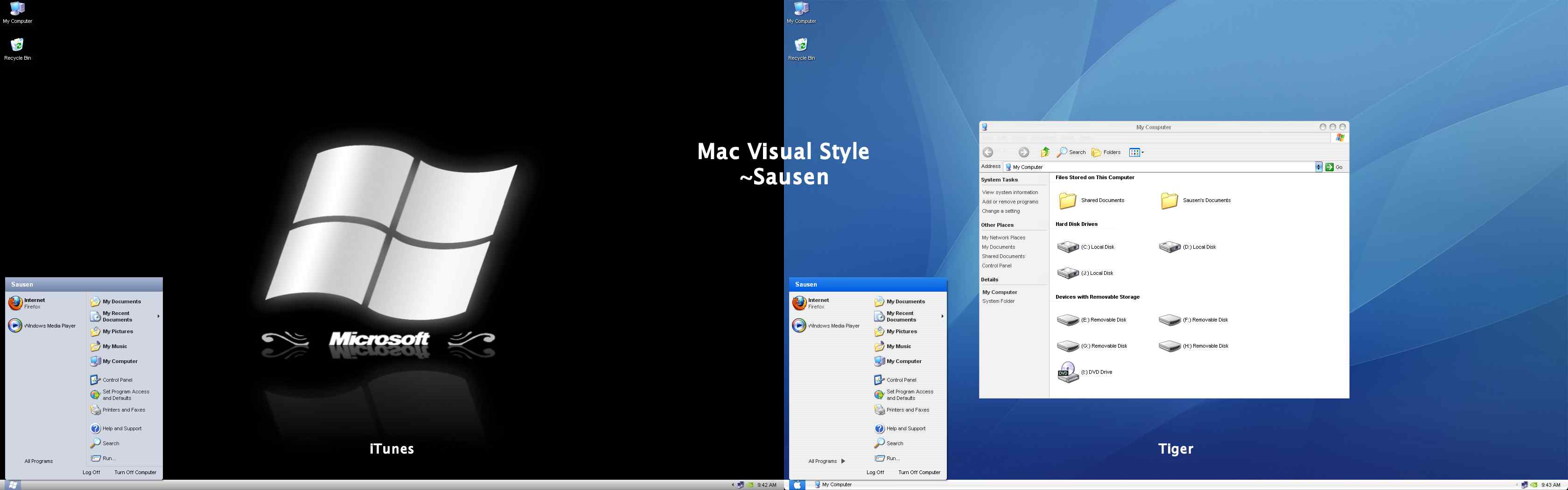Click the Back arrow in My Computer window
Screen dimensions: 1568x490
pos(988,152)
